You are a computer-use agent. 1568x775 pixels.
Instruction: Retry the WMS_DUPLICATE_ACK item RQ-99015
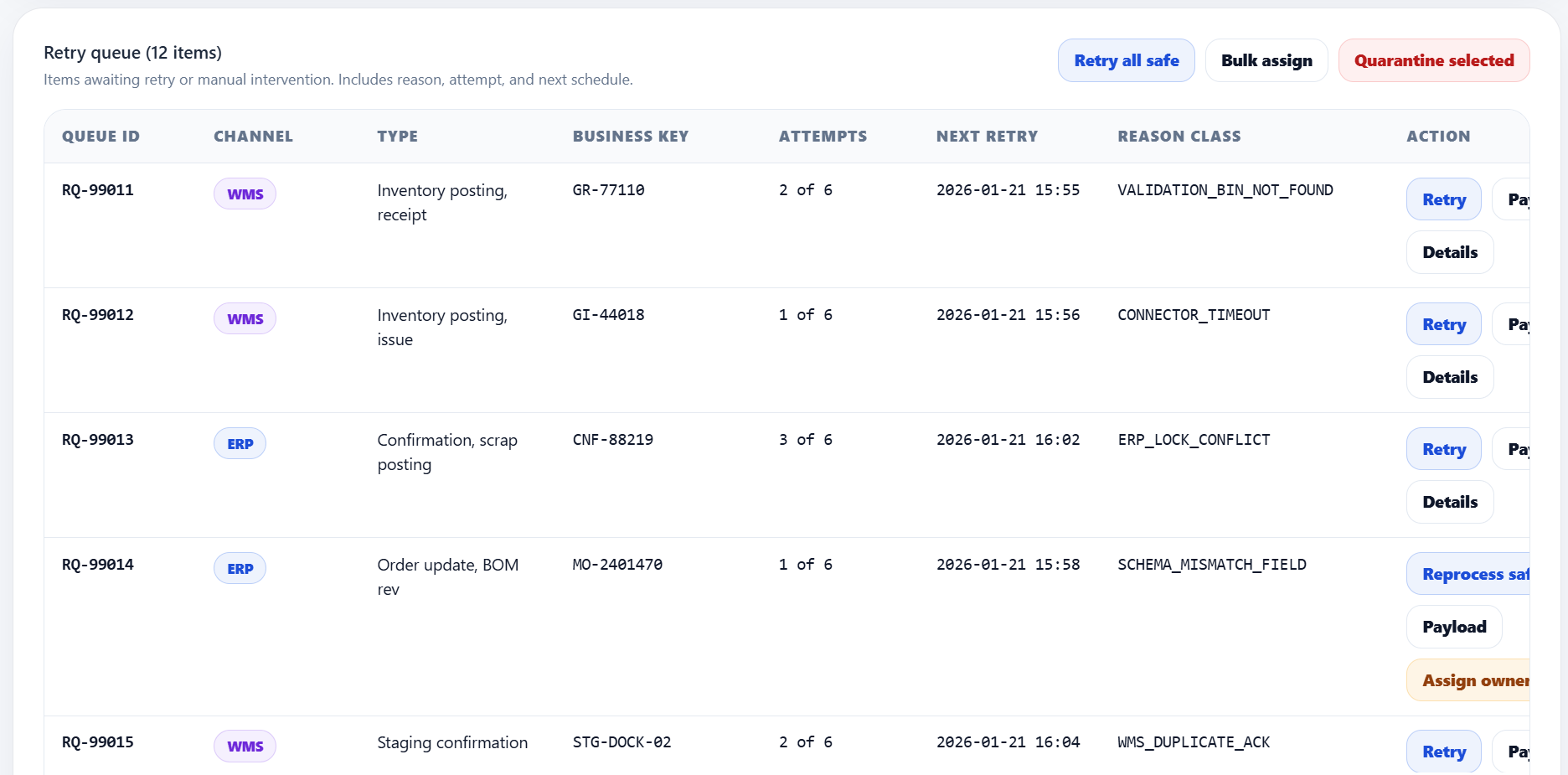1443,752
